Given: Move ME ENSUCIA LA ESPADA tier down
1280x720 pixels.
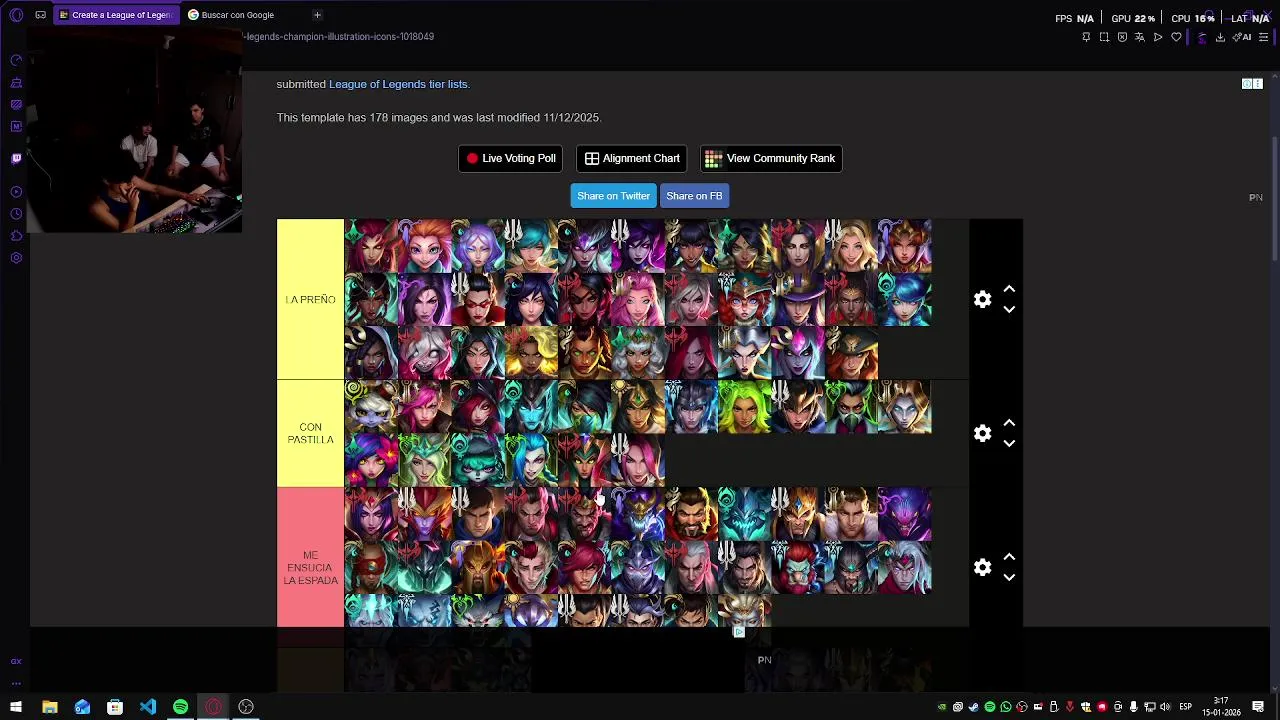Looking at the screenshot, I should point(1009,577).
